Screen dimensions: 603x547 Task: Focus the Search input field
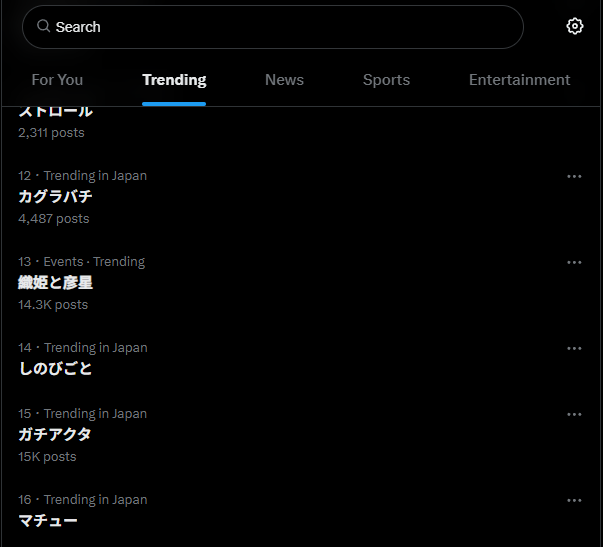coord(273,27)
